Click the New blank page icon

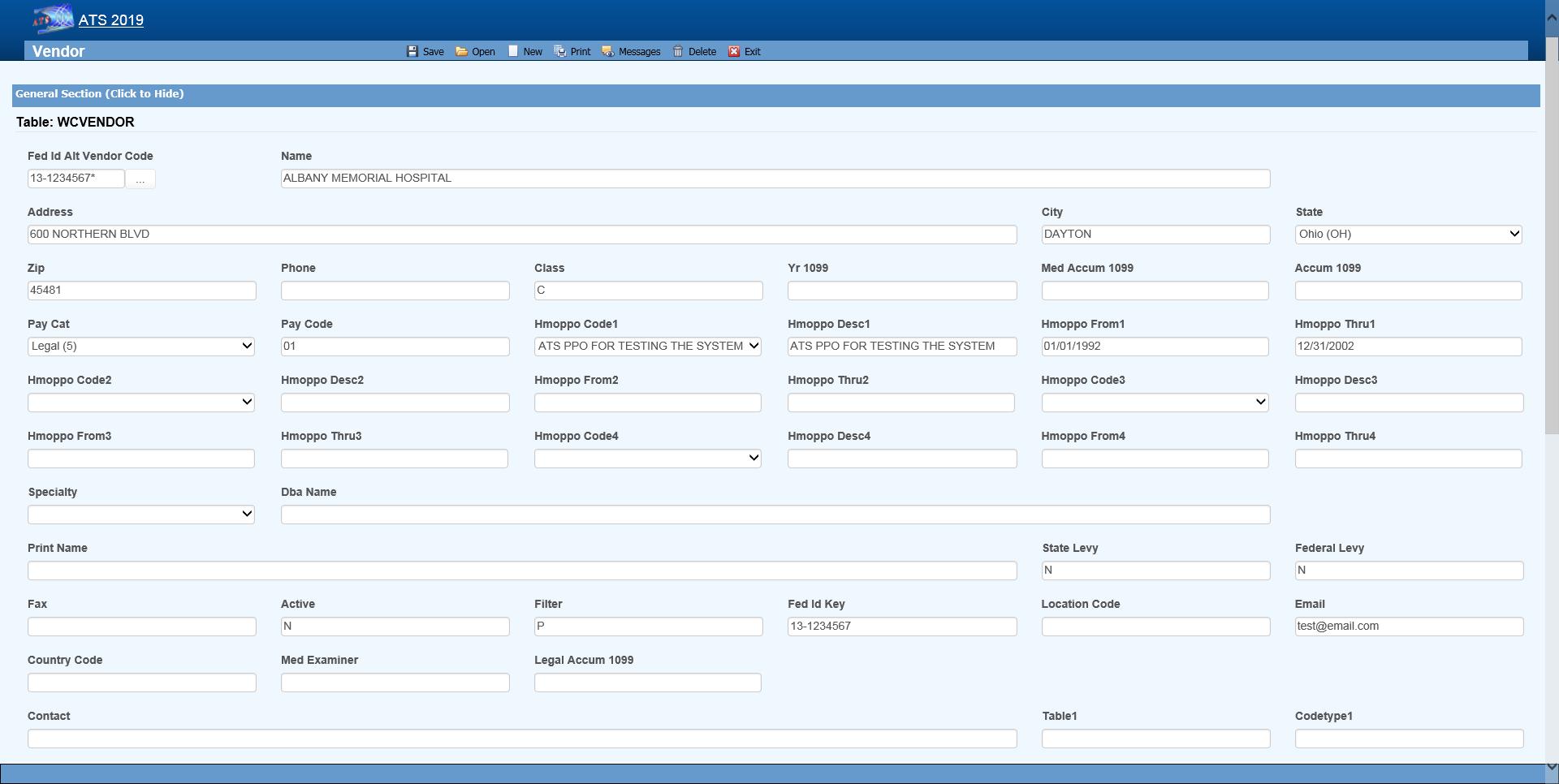click(513, 51)
